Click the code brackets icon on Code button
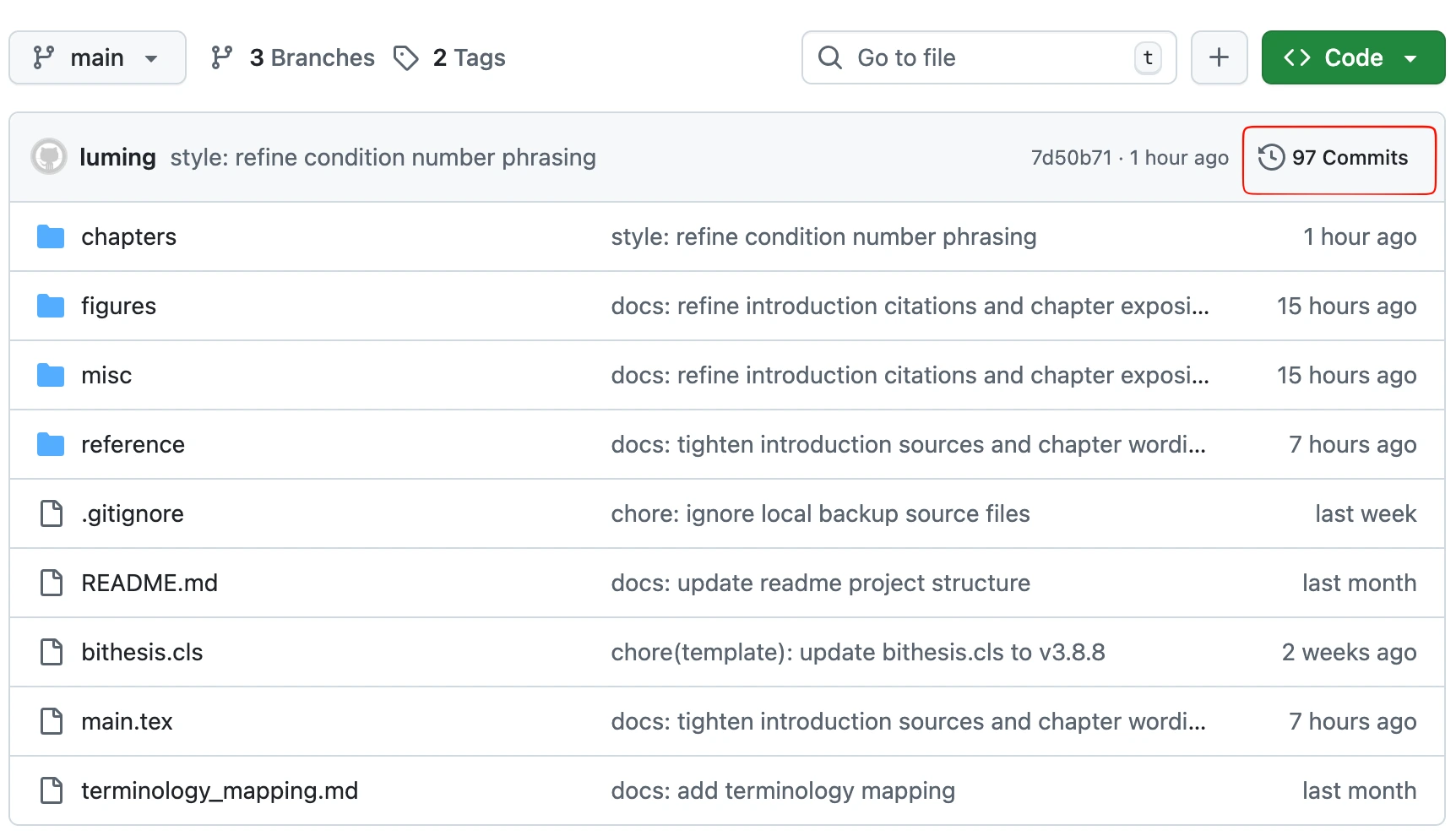The image size is (1456, 836). point(1297,57)
